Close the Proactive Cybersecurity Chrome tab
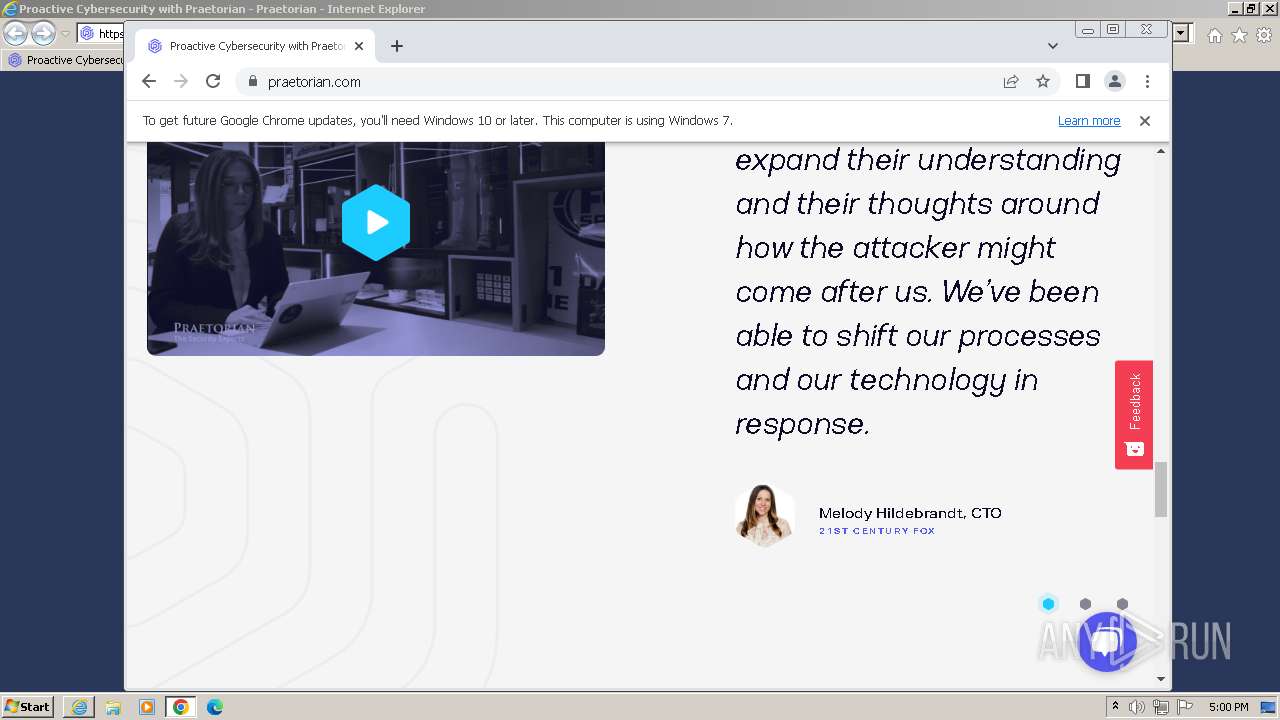The width and height of the screenshot is (1280, 720). point(359,46)
